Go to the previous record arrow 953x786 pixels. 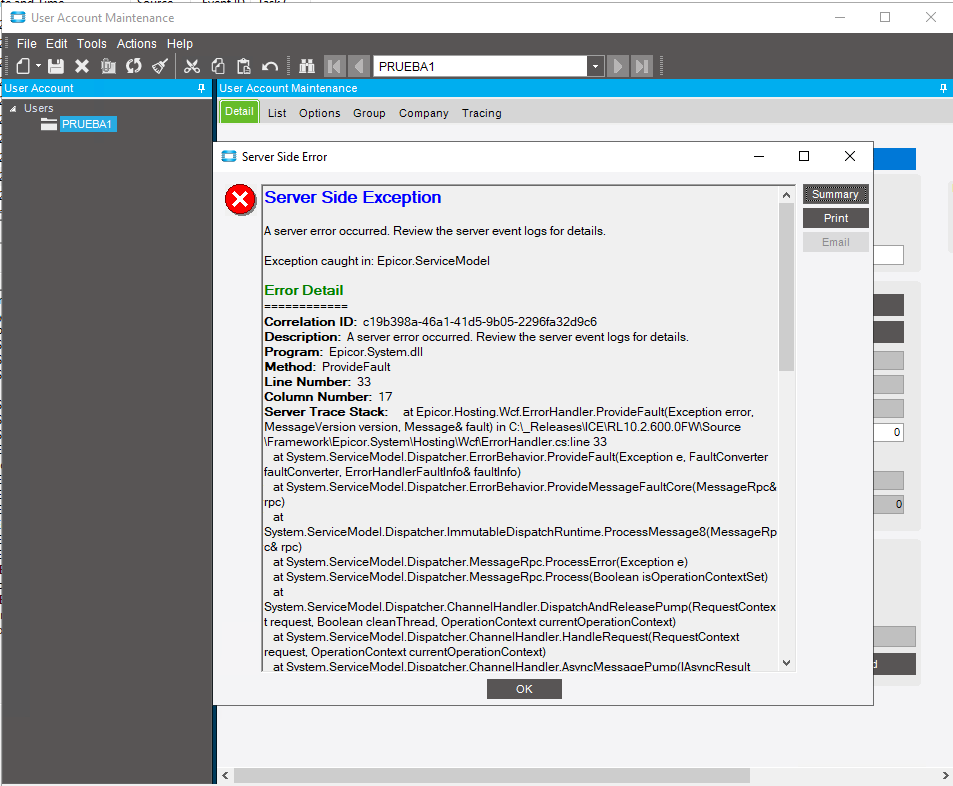click(x=359, y=66)
